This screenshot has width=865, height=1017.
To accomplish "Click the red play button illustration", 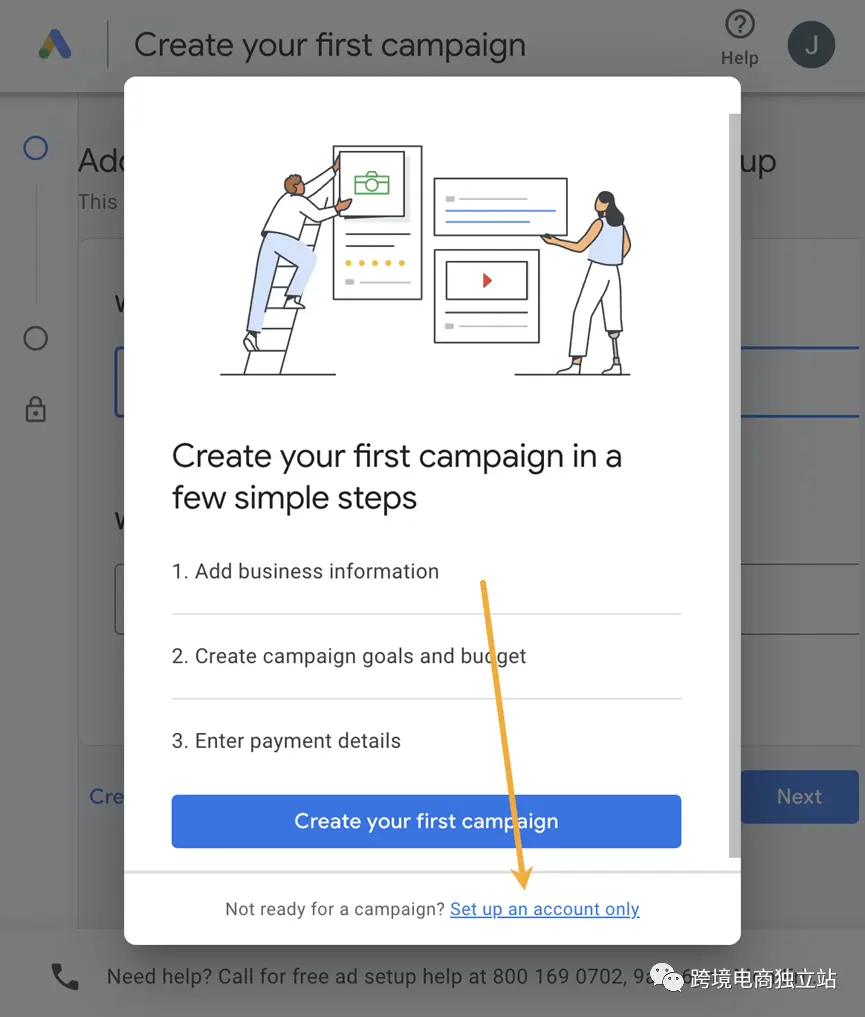I will pyautogui.click(x=487, y=280).
